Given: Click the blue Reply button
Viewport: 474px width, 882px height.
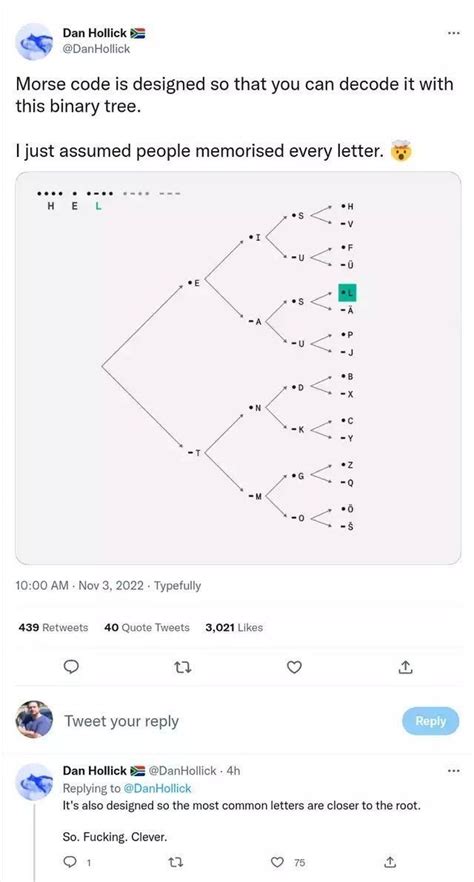Looking at the screenshot, I should tap(430, 721).
